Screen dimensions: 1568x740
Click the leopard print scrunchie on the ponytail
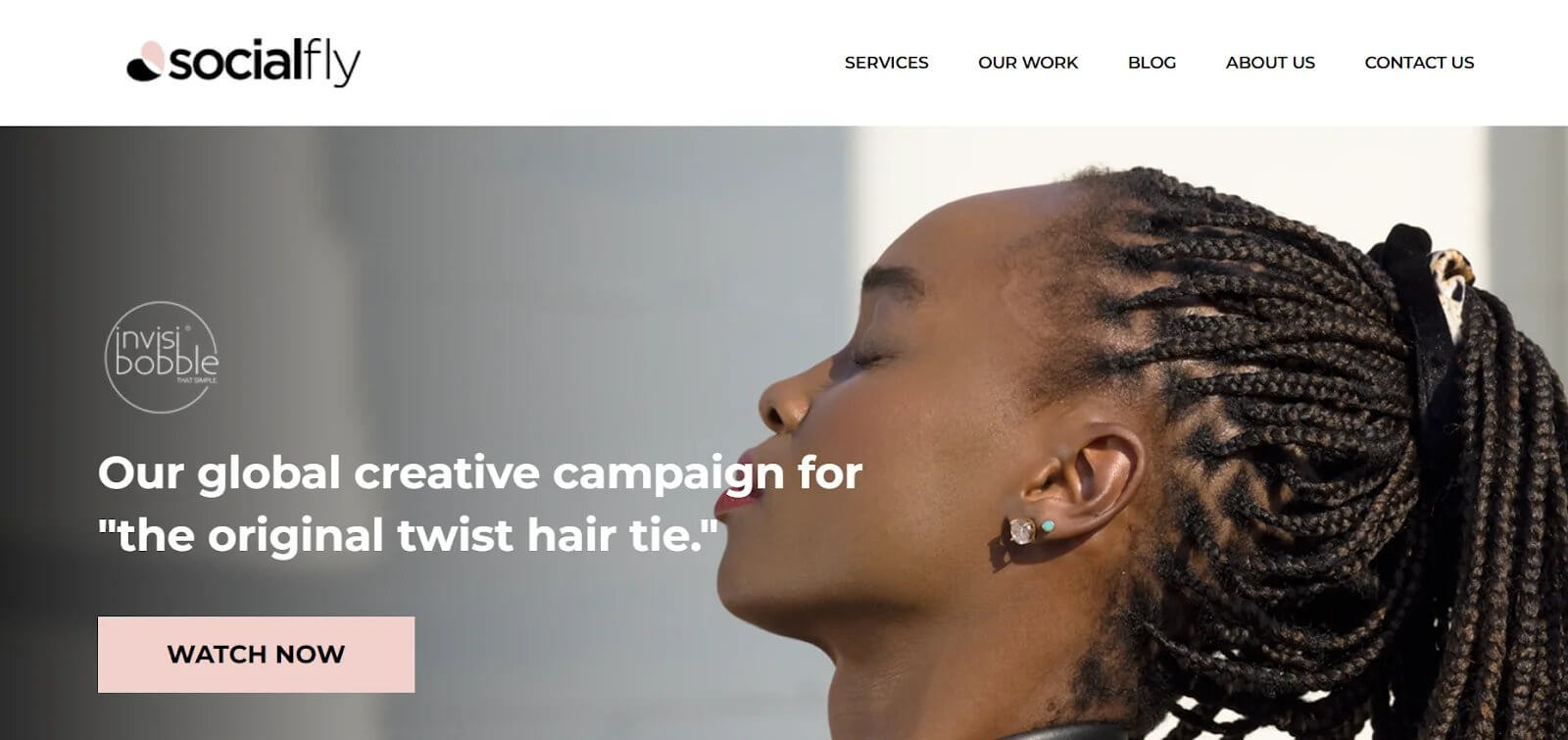(1453, 279)
